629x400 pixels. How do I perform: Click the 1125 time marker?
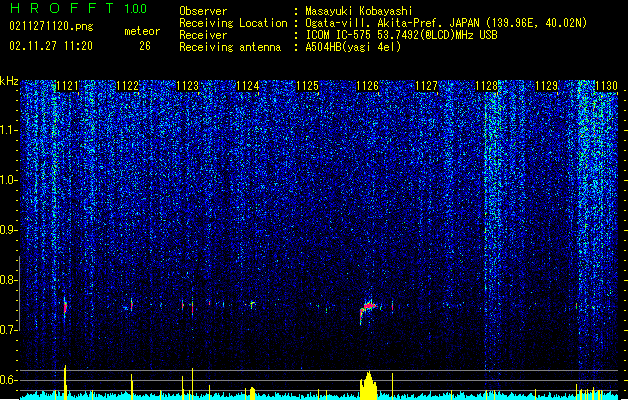[x=307, y=86]
